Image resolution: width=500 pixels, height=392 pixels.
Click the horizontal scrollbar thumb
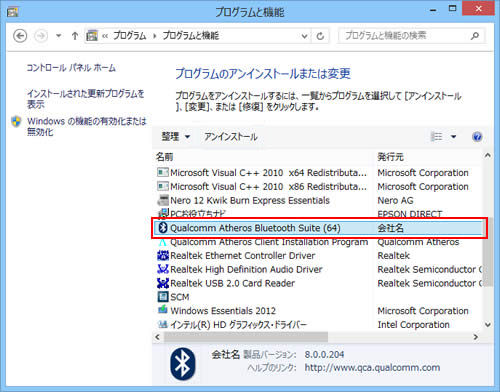[246, 337]
